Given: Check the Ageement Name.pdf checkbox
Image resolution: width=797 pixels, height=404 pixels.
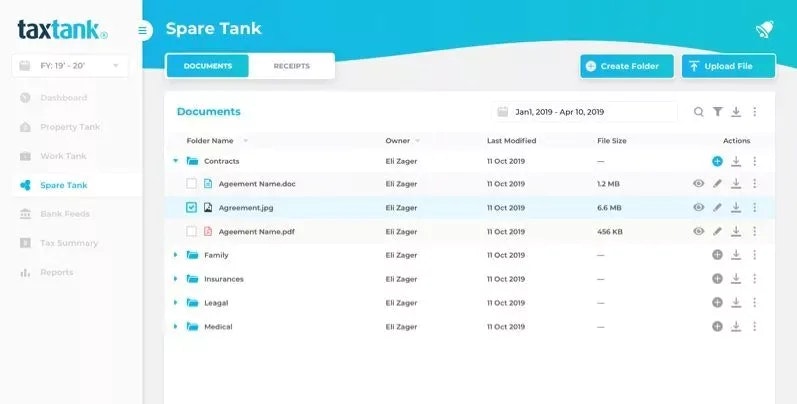Looking at the screenshot, I should point(191,231).
